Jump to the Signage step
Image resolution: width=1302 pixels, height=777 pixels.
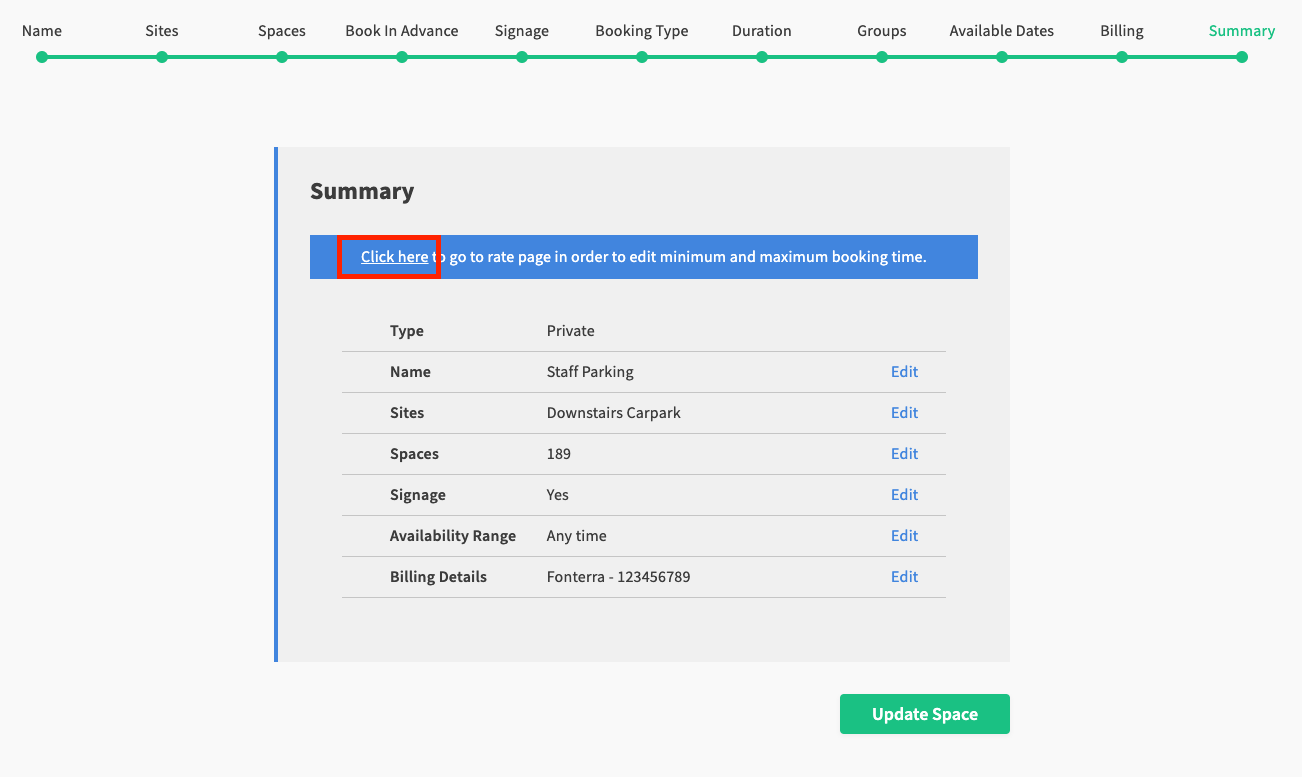coord(522,31)
